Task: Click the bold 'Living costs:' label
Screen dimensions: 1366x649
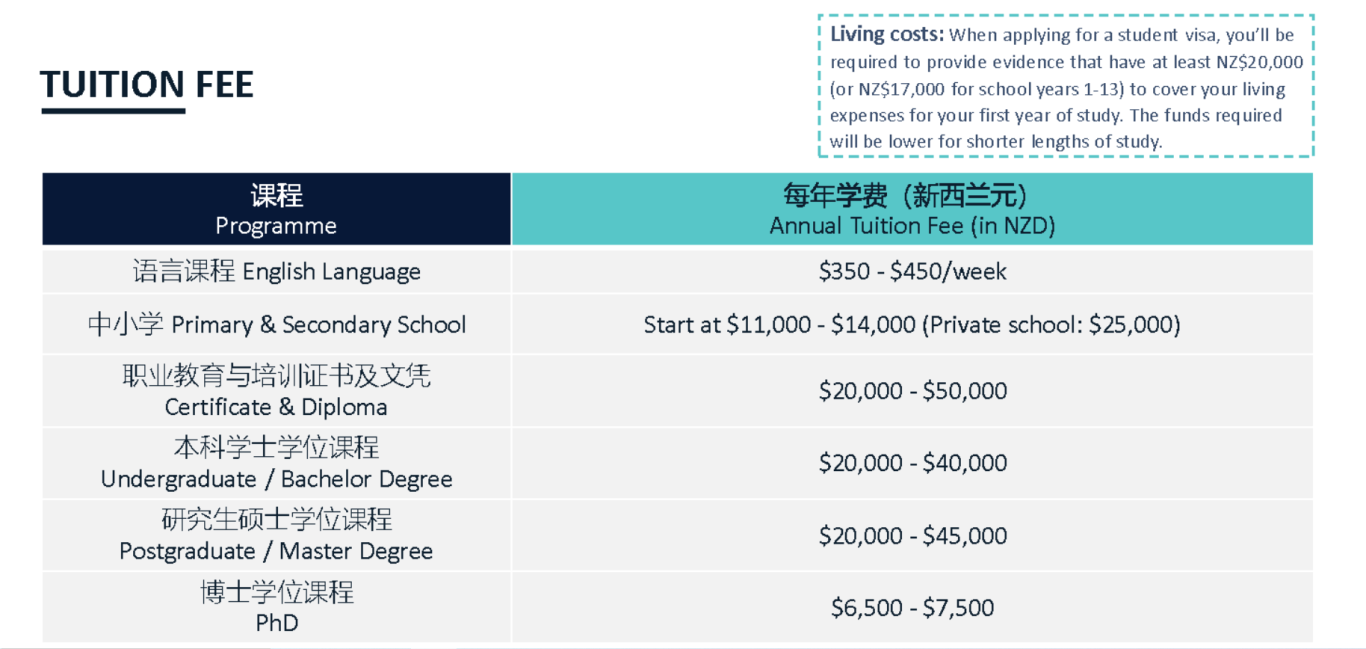Action: coord(887,34)
